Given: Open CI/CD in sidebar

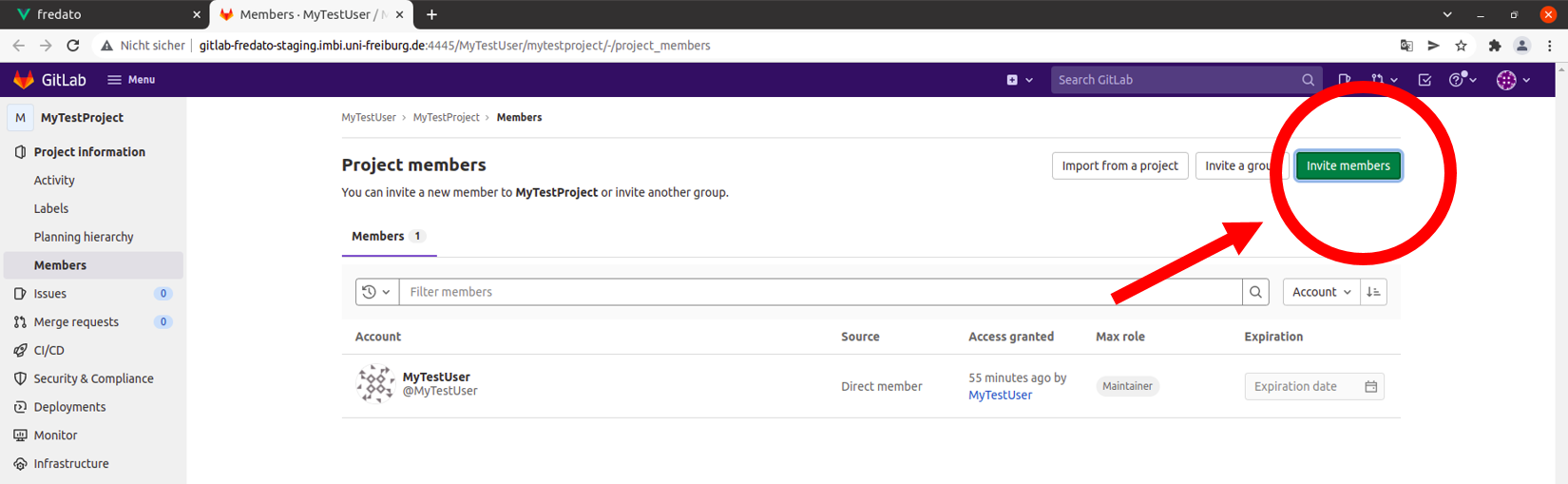Looking at the screenshot, I should pyautogui.click(x=48, y=351).
